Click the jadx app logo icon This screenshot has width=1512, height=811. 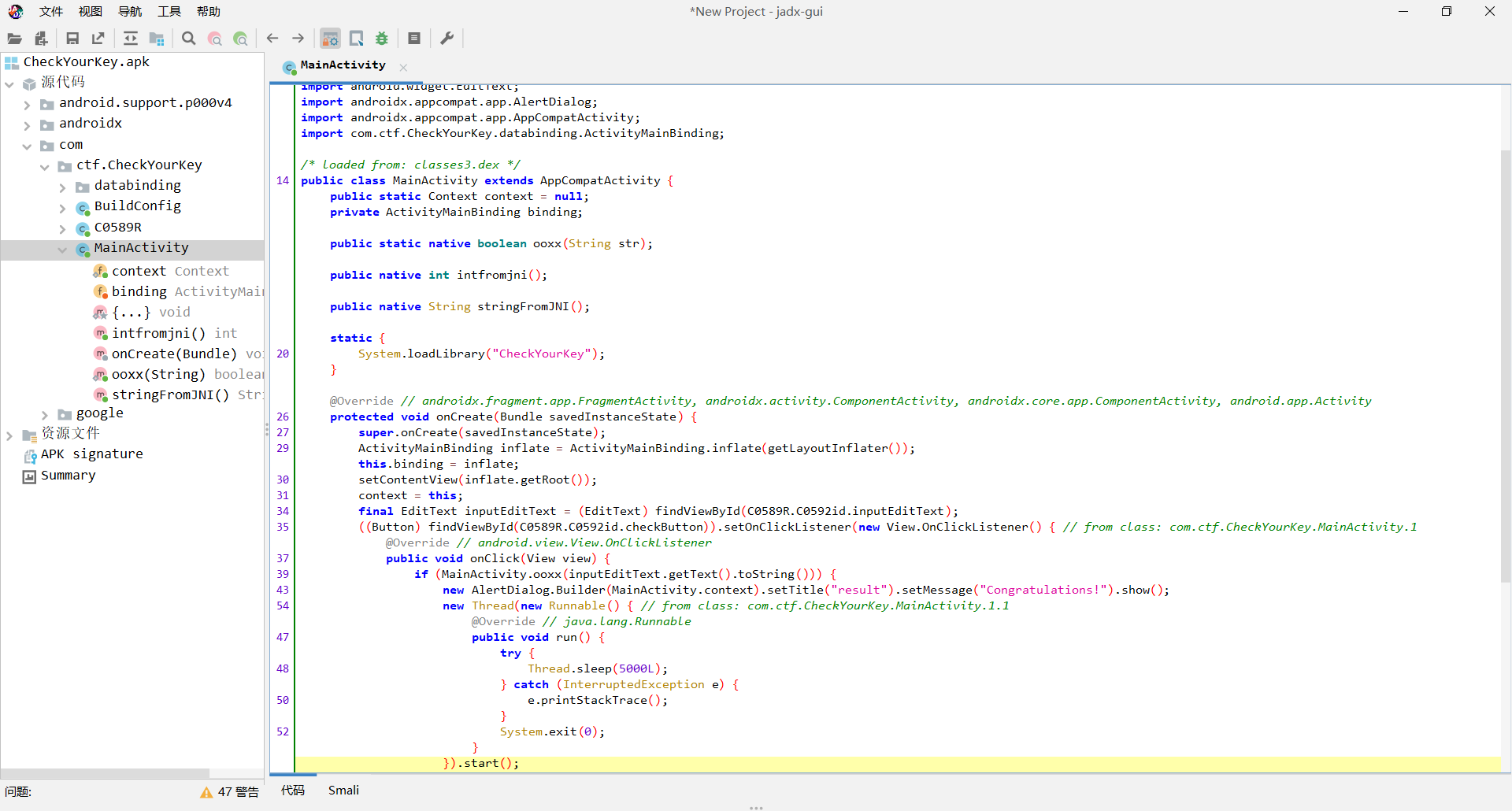(15, 11)
